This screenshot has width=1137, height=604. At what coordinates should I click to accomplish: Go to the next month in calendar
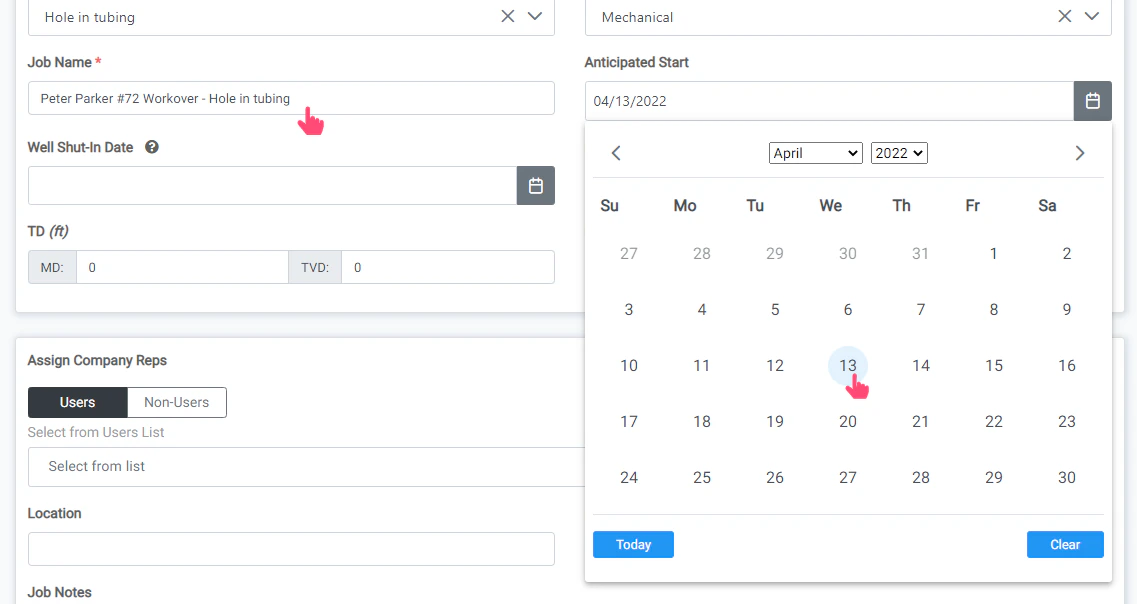pos(1080,152)
